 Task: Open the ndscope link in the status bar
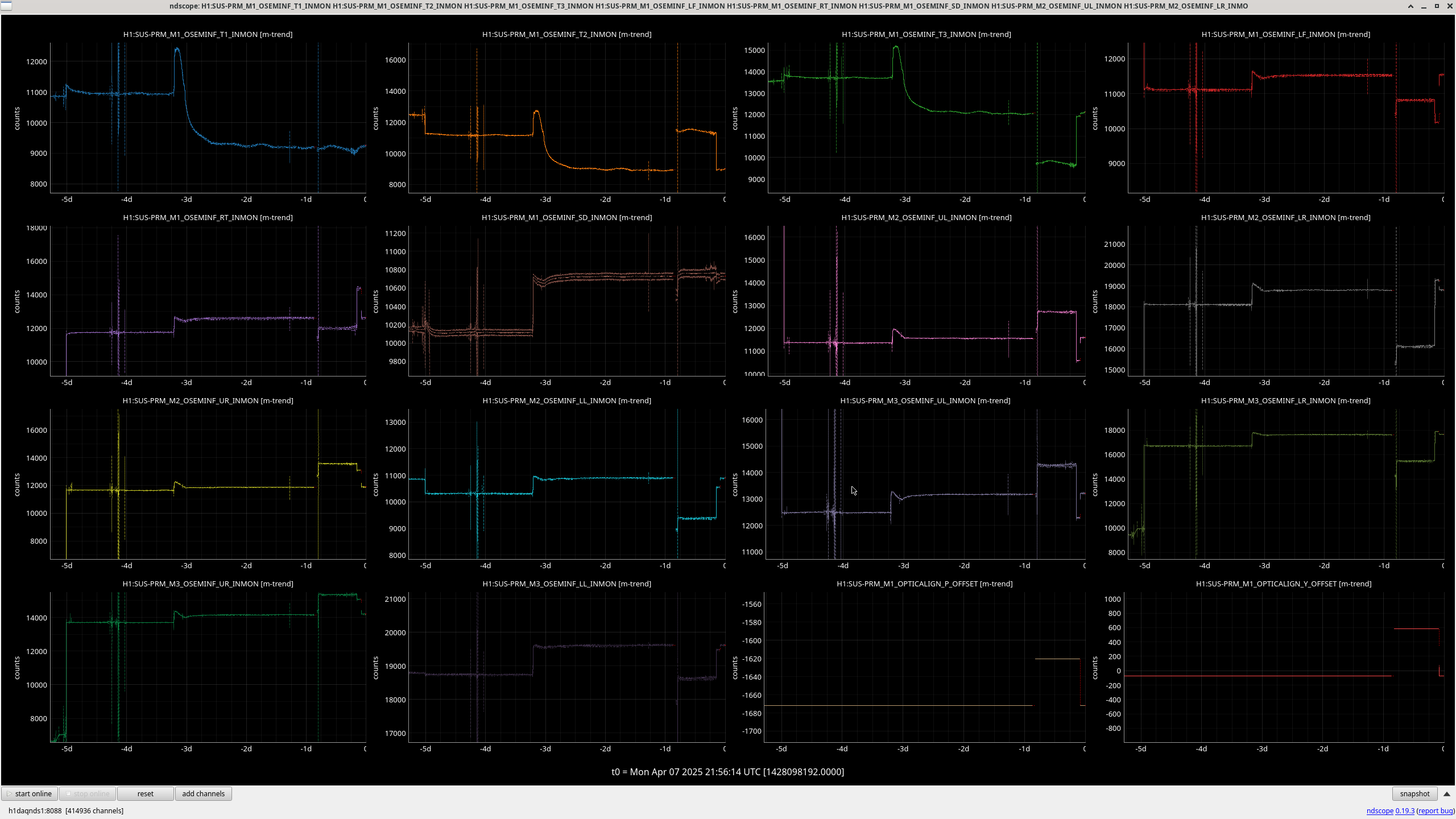[1380, 810]
